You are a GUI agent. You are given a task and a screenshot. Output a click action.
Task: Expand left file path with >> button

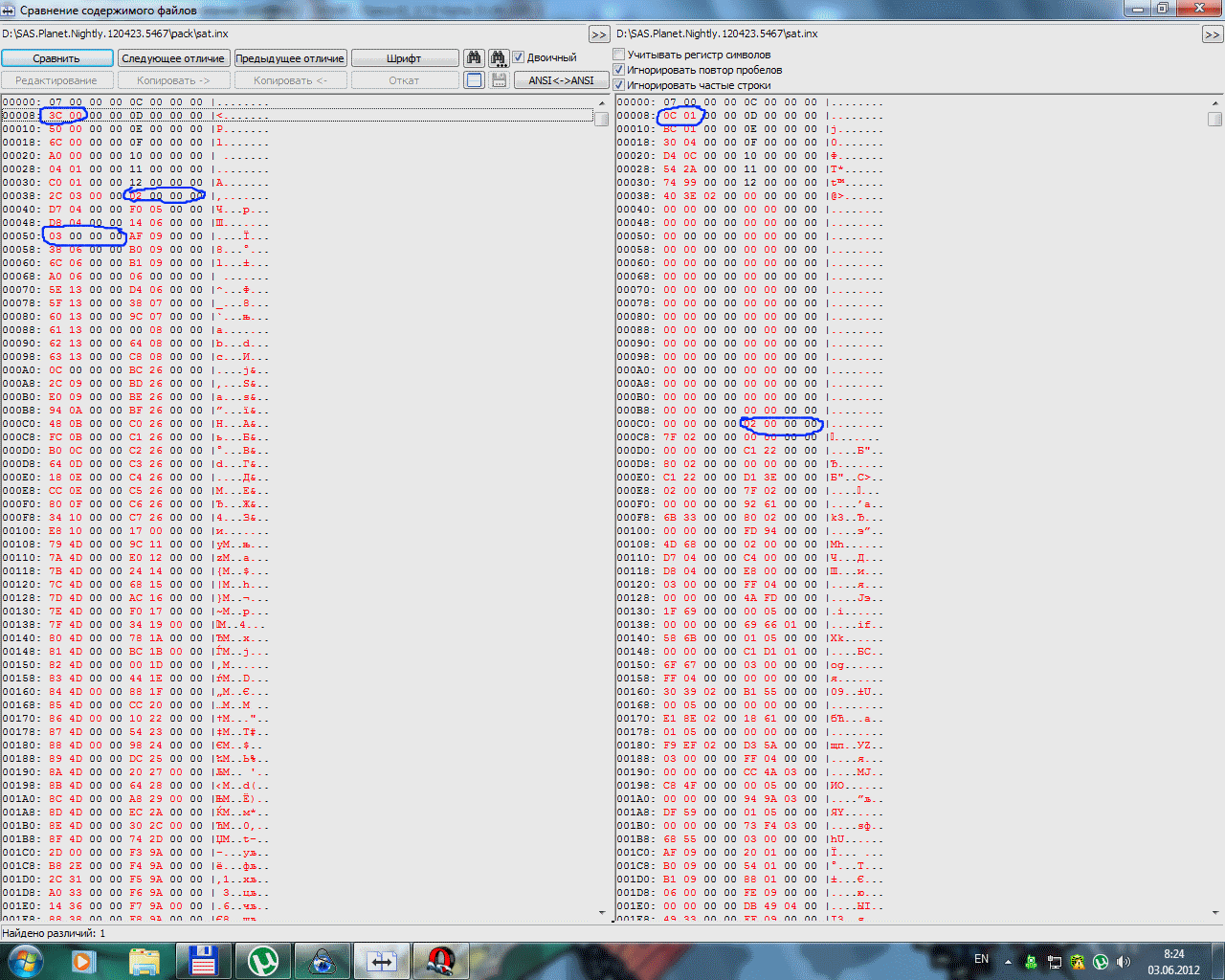pyautogui.click(x=599, y=34)
